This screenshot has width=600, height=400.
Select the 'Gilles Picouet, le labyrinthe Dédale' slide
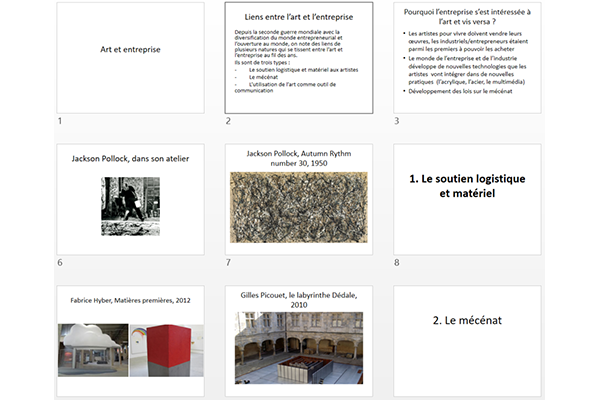(x=299, y=341)
